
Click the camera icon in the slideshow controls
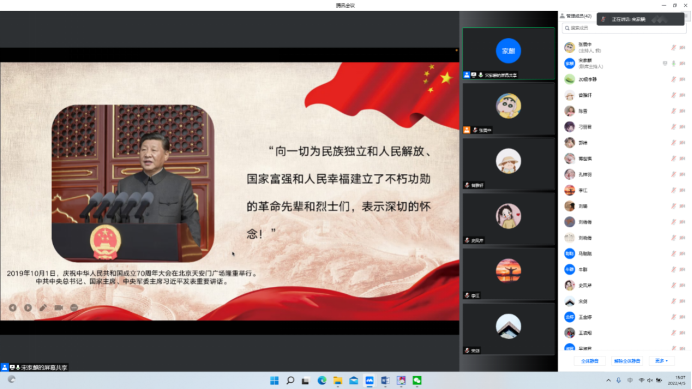pyautogui.click(x=59, y=308)
